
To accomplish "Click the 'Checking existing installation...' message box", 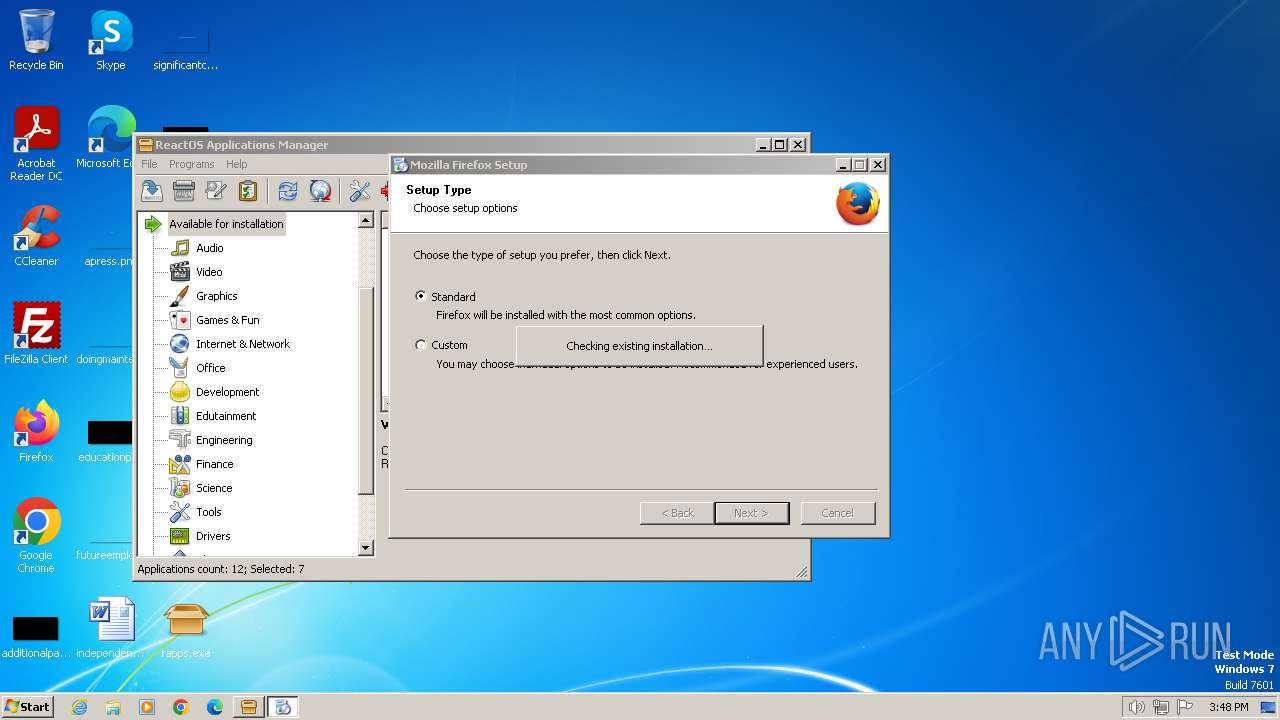I will [639, 346].
